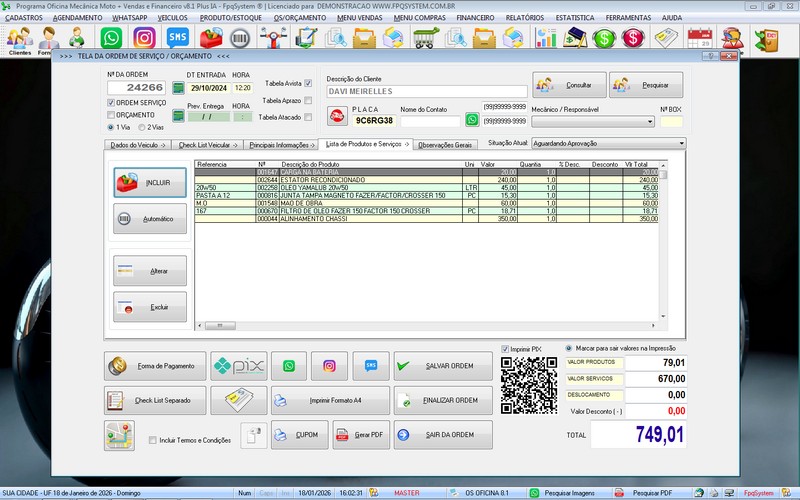Image resolution: width=800 pixels, height=500 pixels.
Task: Open the FINANCEIRO menu
Action: pos(475,18)
